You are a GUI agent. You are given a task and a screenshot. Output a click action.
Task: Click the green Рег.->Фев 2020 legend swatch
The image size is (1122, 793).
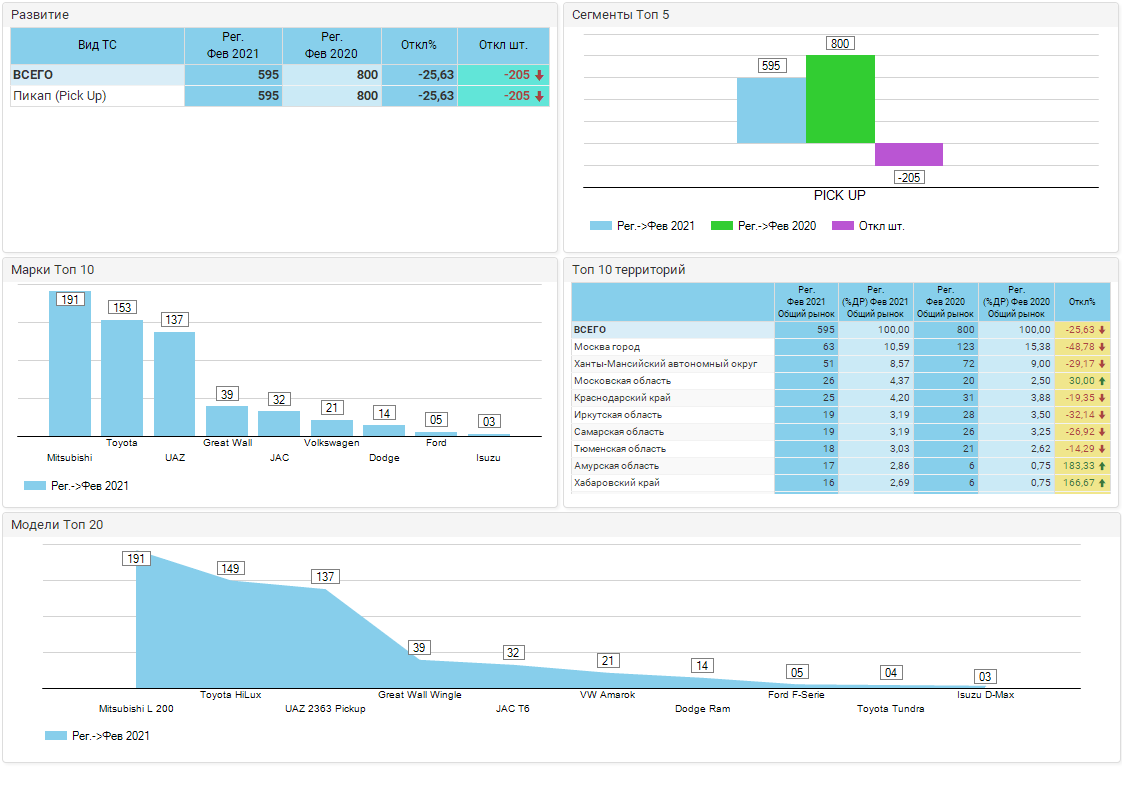721,226
